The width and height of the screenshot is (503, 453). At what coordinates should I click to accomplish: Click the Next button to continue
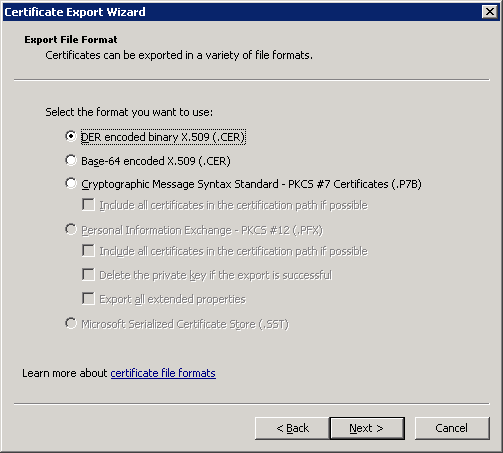(367, 428)
